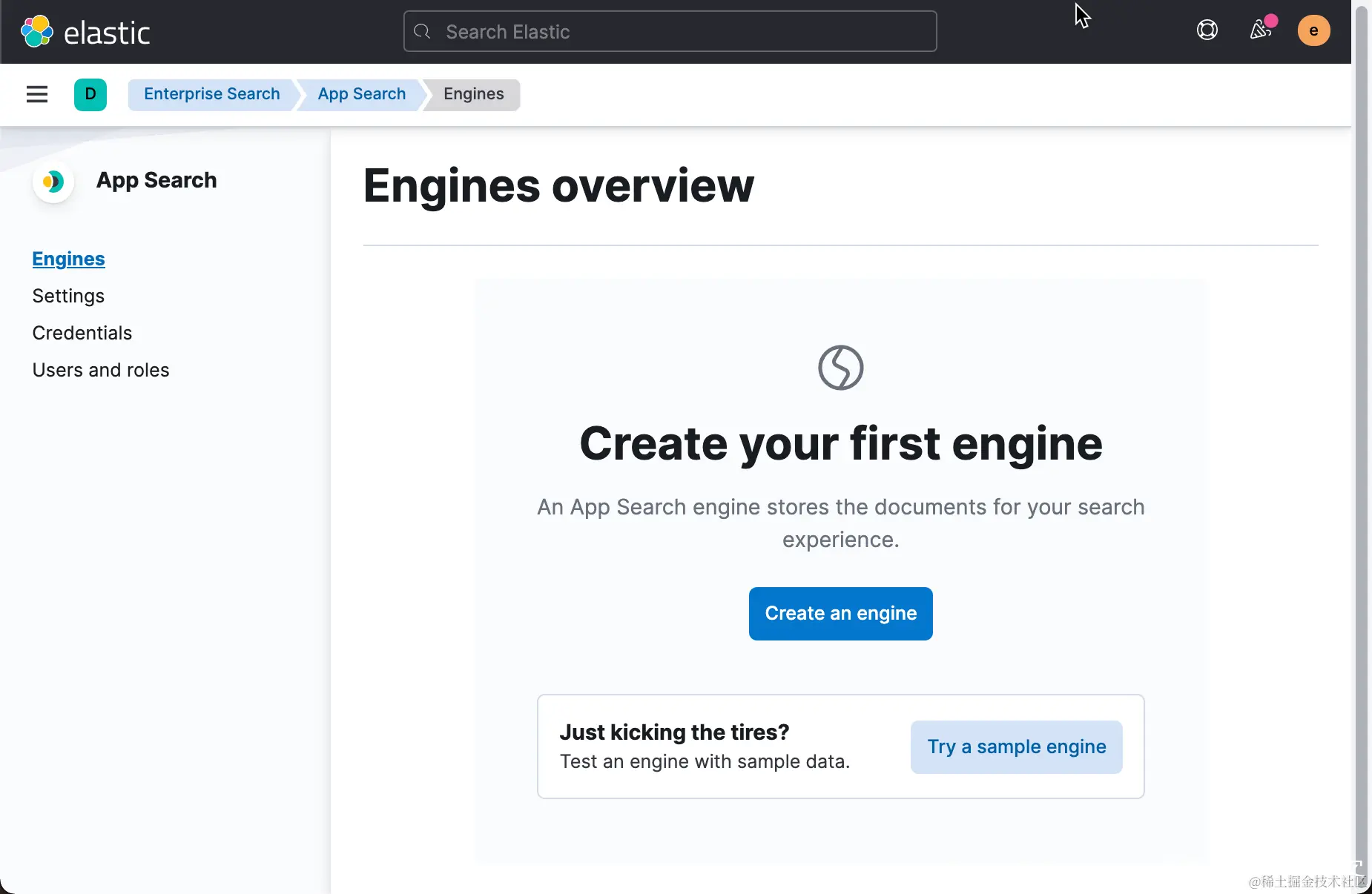
Task: Go to Enterprise Search breadcrumb
Action: click(212, 94)
